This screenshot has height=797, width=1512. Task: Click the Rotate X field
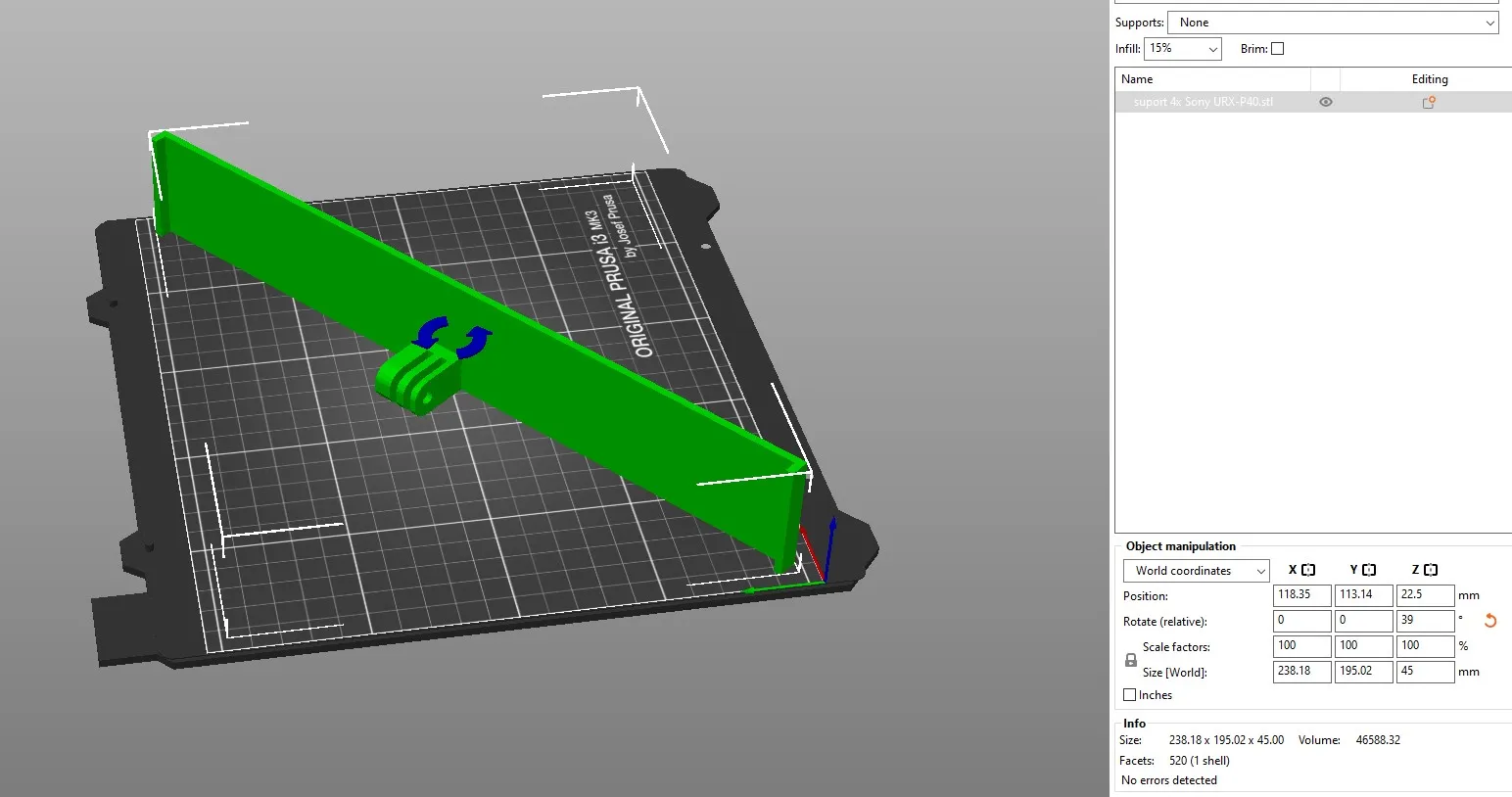pos(1301,621)
